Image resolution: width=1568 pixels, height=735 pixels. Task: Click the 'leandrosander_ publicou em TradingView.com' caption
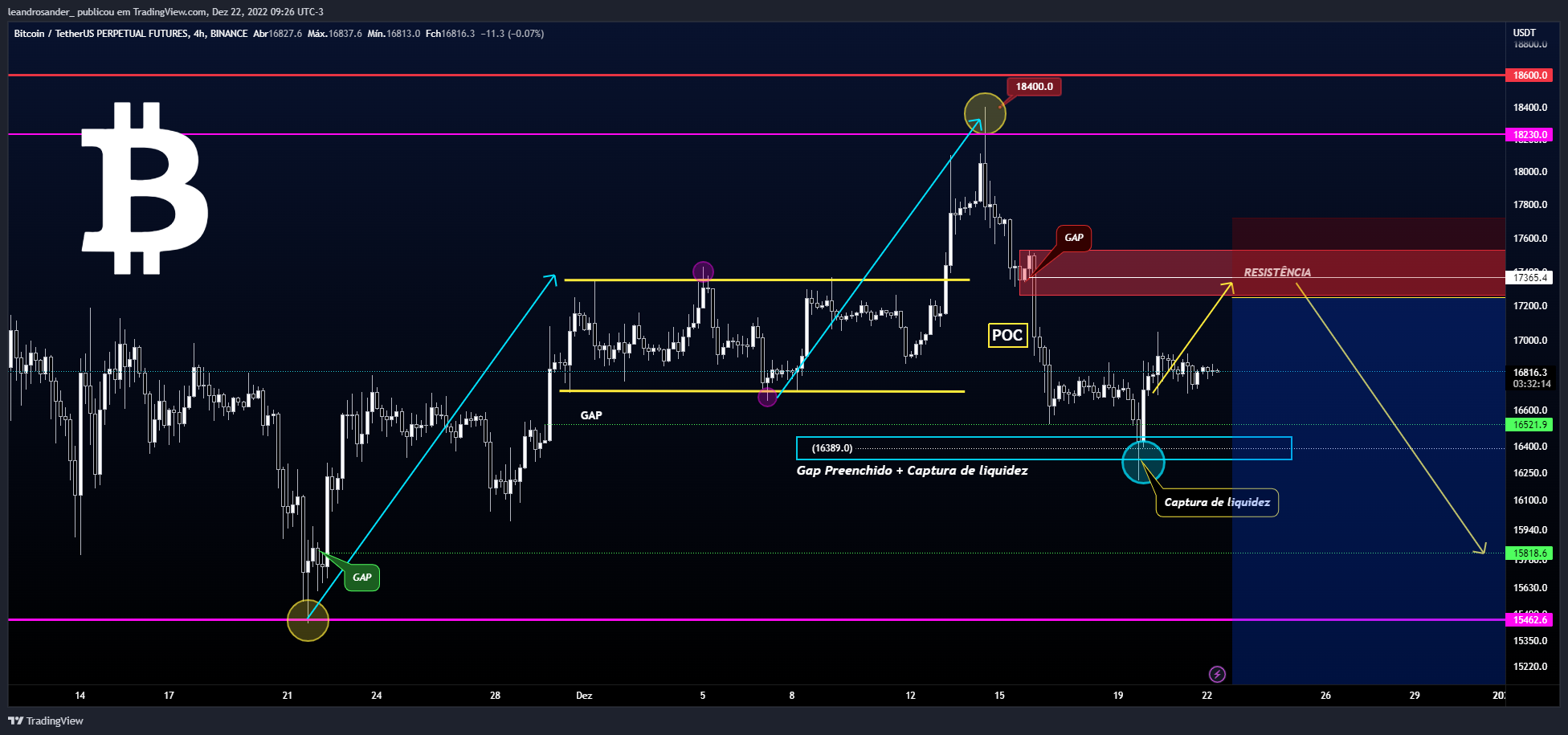tap(108, 12)
